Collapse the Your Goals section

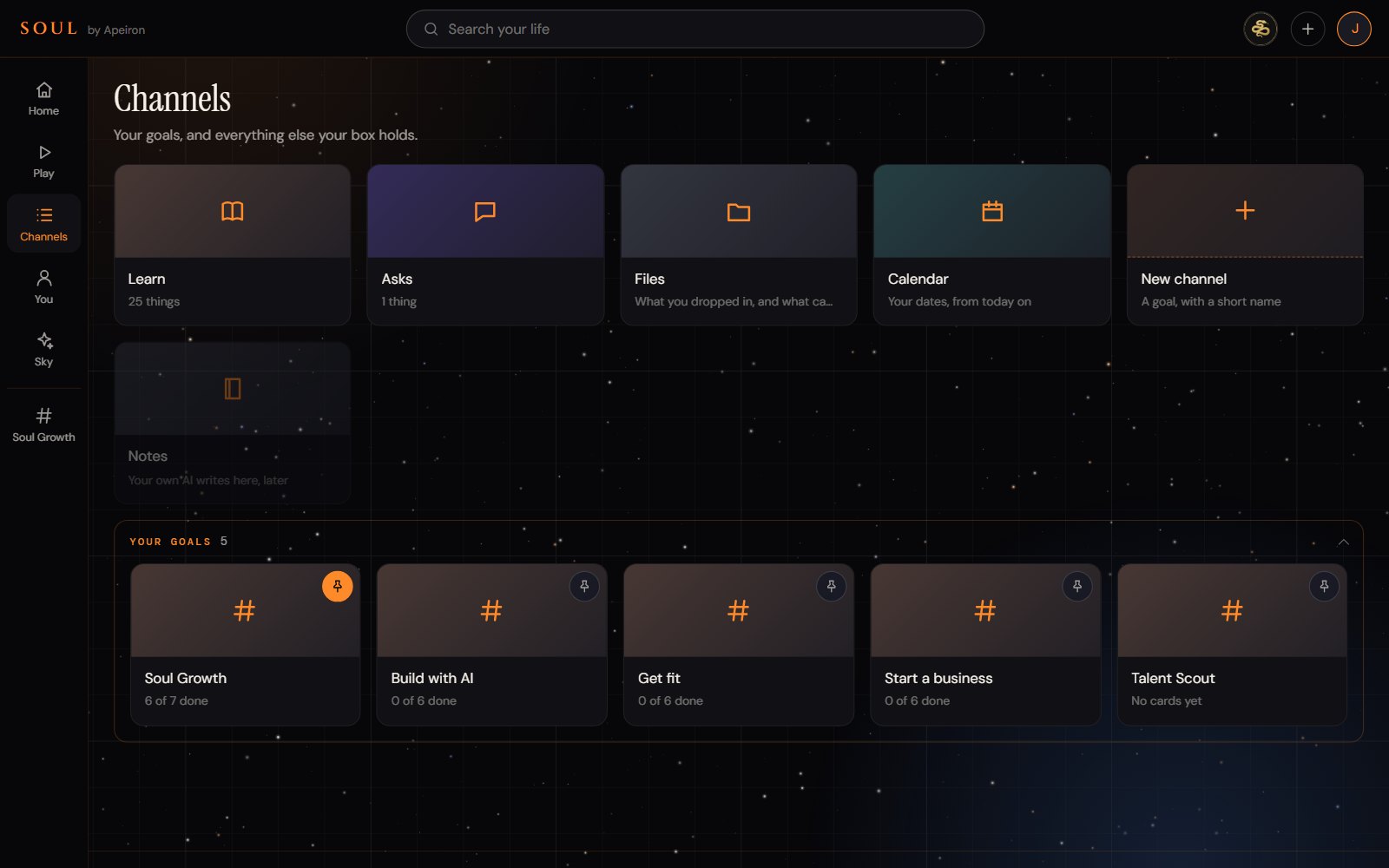[1343, 542]
